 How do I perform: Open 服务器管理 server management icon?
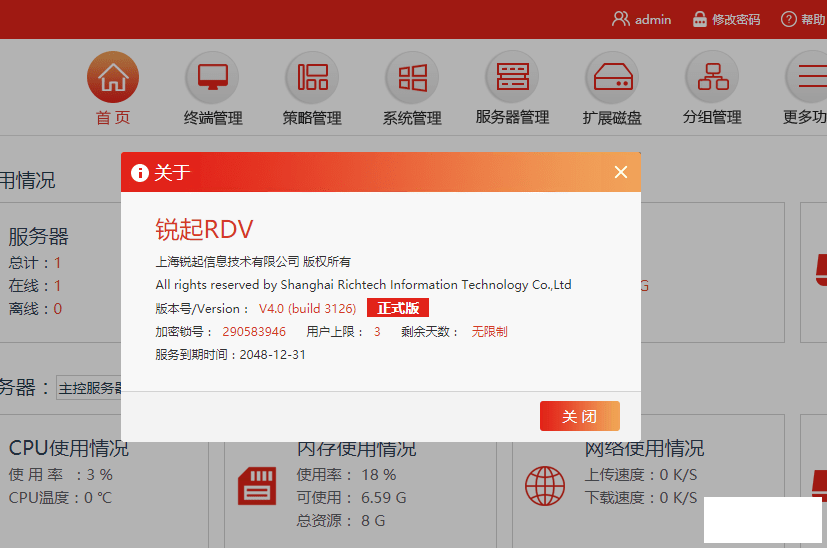click(x=512, y=77)
